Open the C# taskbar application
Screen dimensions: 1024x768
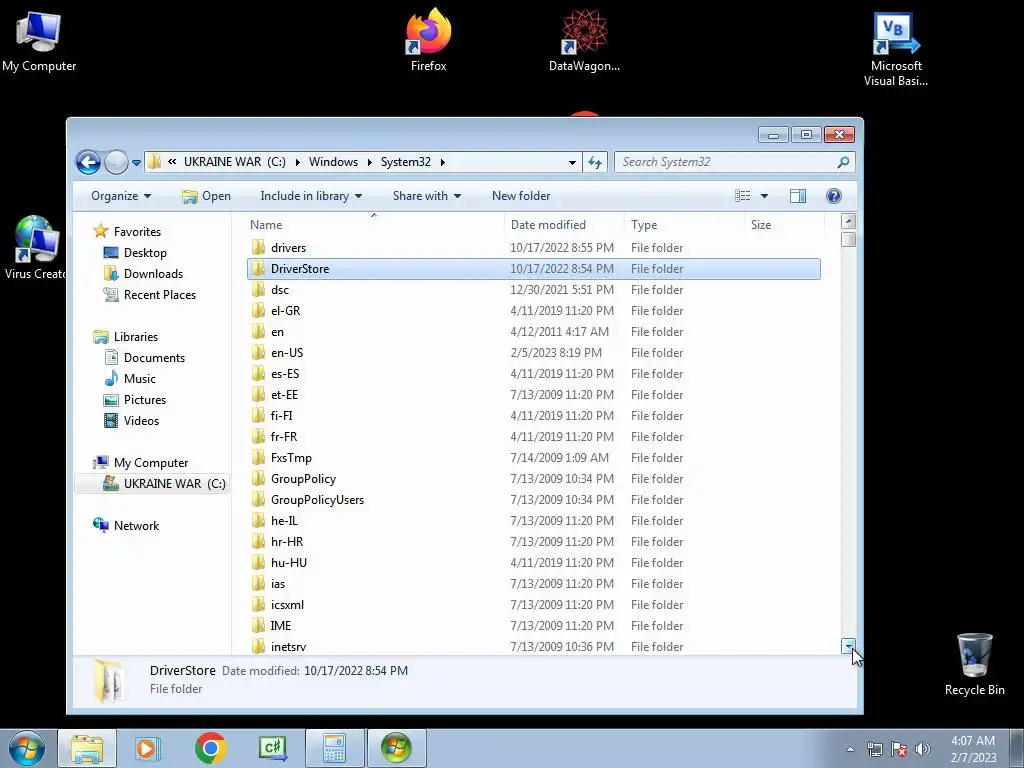coord(272,748)
